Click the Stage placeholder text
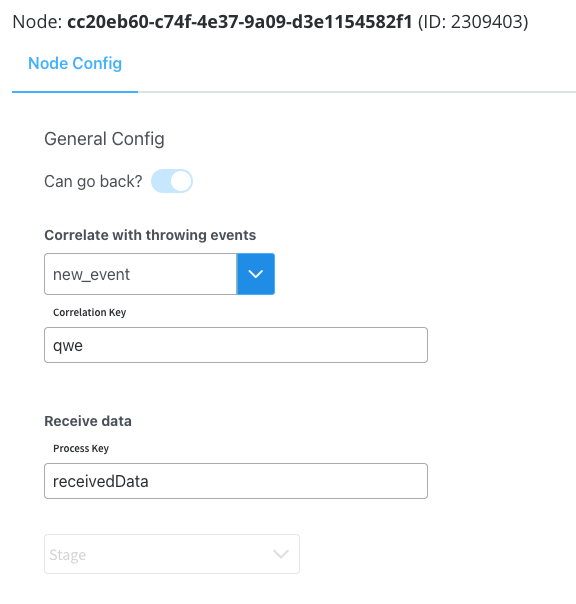This screenshot has height=604, width=576. point(68,555)
